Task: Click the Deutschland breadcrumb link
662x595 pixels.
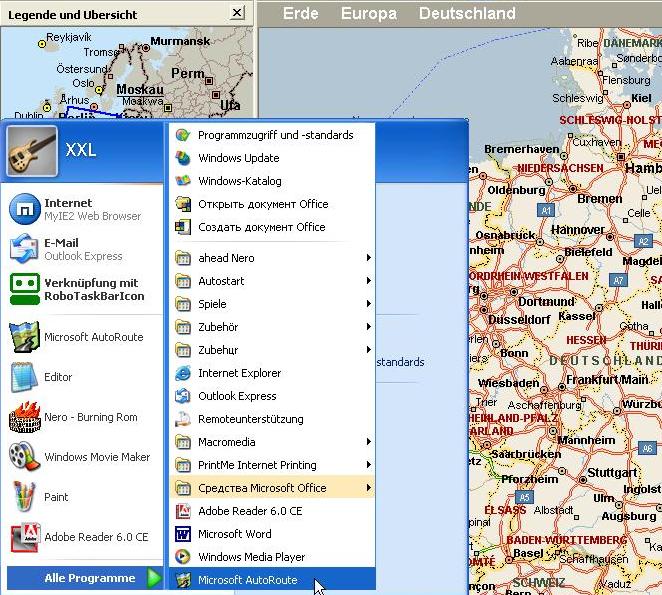Action: pos(467,14)
